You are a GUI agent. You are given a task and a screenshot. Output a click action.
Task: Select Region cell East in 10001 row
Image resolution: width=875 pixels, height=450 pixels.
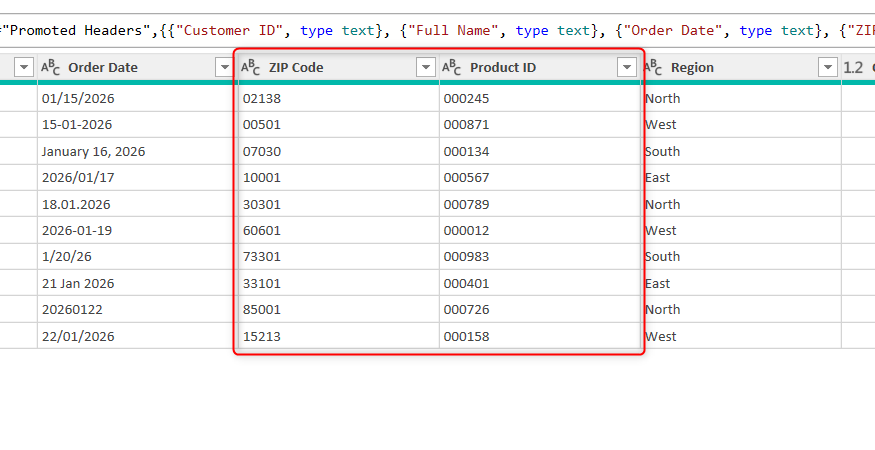(741, 178)
